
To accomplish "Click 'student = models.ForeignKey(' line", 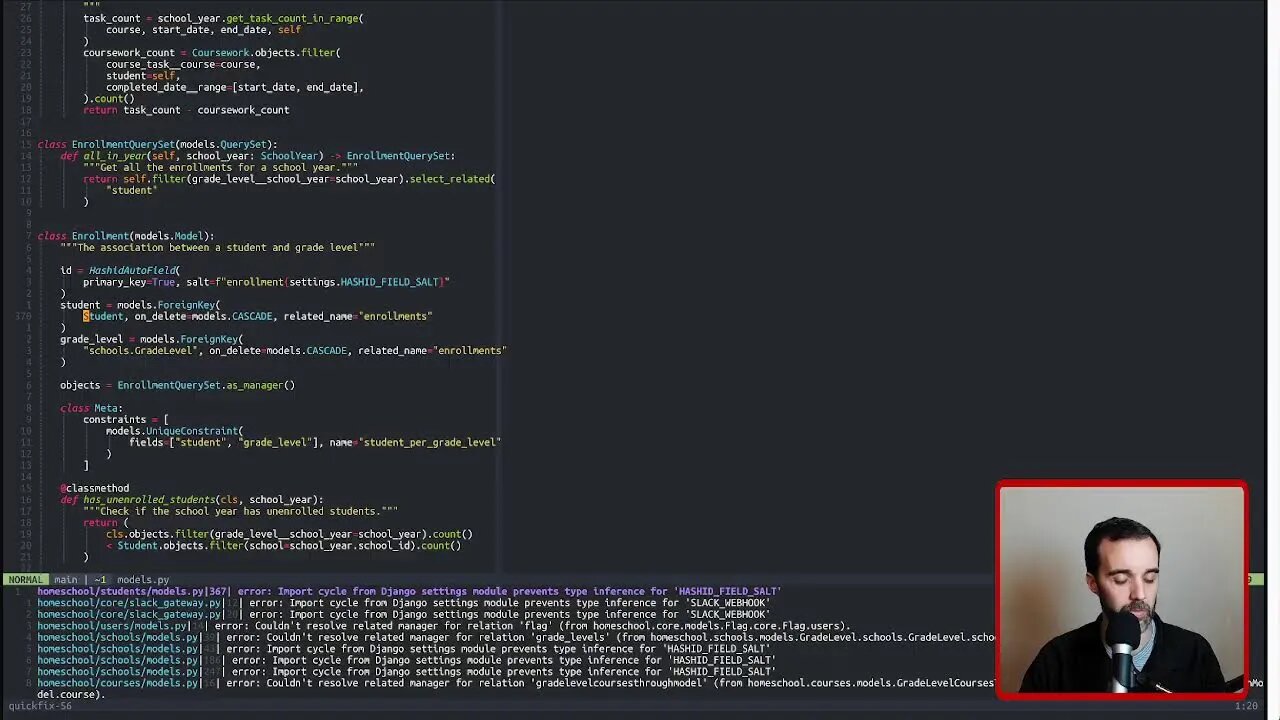I will (x=140, y=305).
